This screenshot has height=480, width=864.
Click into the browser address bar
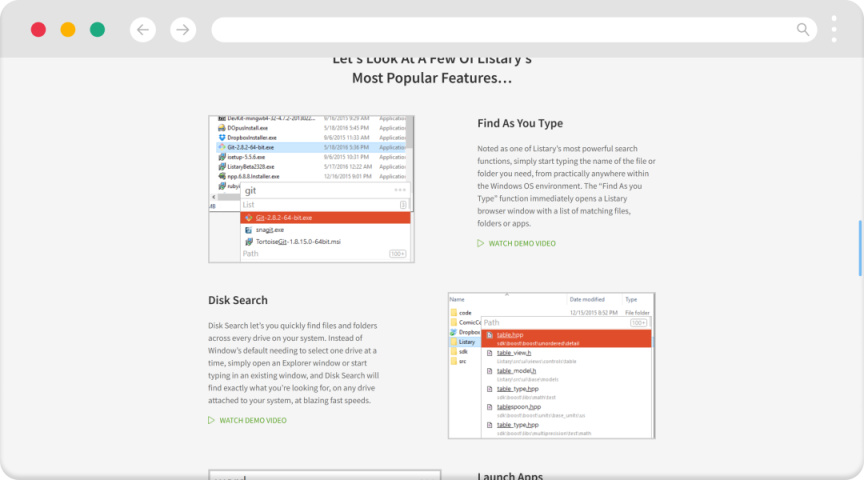pos(500,30)
